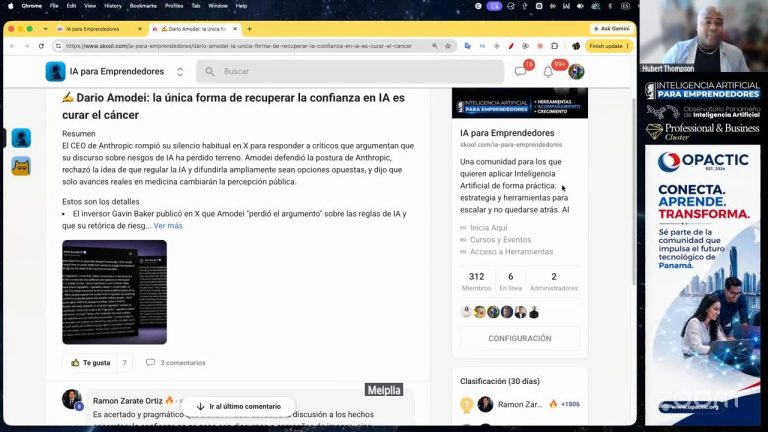The image size is (768, 432).
Task: Select the blue community icon in left sidebar
Action: click(21, 138)
